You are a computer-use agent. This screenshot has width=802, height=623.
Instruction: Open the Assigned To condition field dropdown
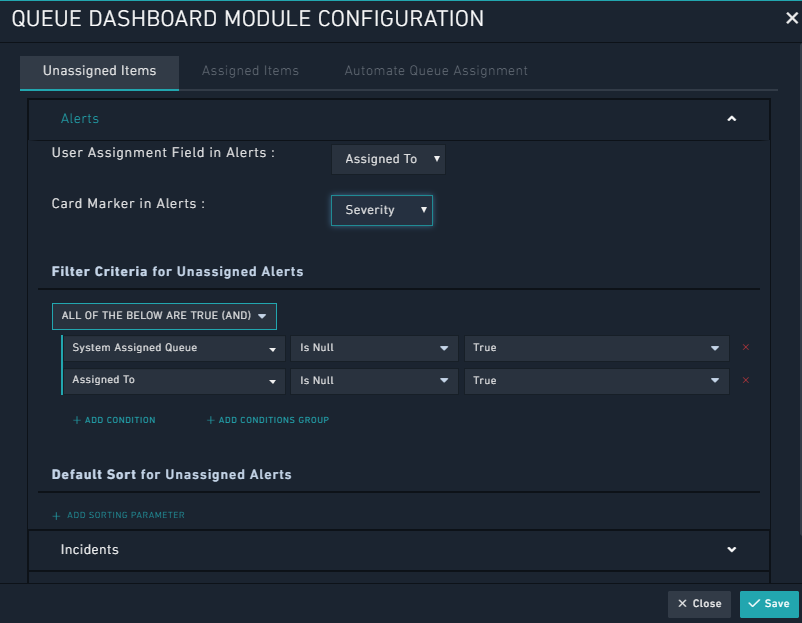click(x=174, y=381)
